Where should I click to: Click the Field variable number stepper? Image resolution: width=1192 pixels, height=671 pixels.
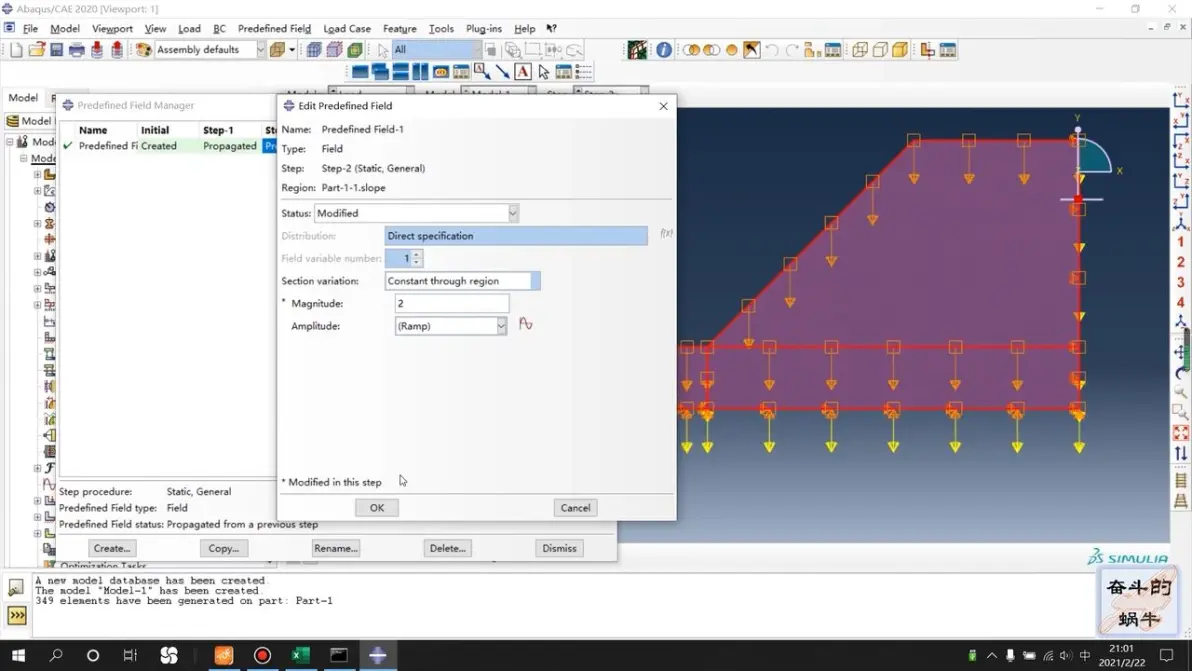[x=416, y=258]
